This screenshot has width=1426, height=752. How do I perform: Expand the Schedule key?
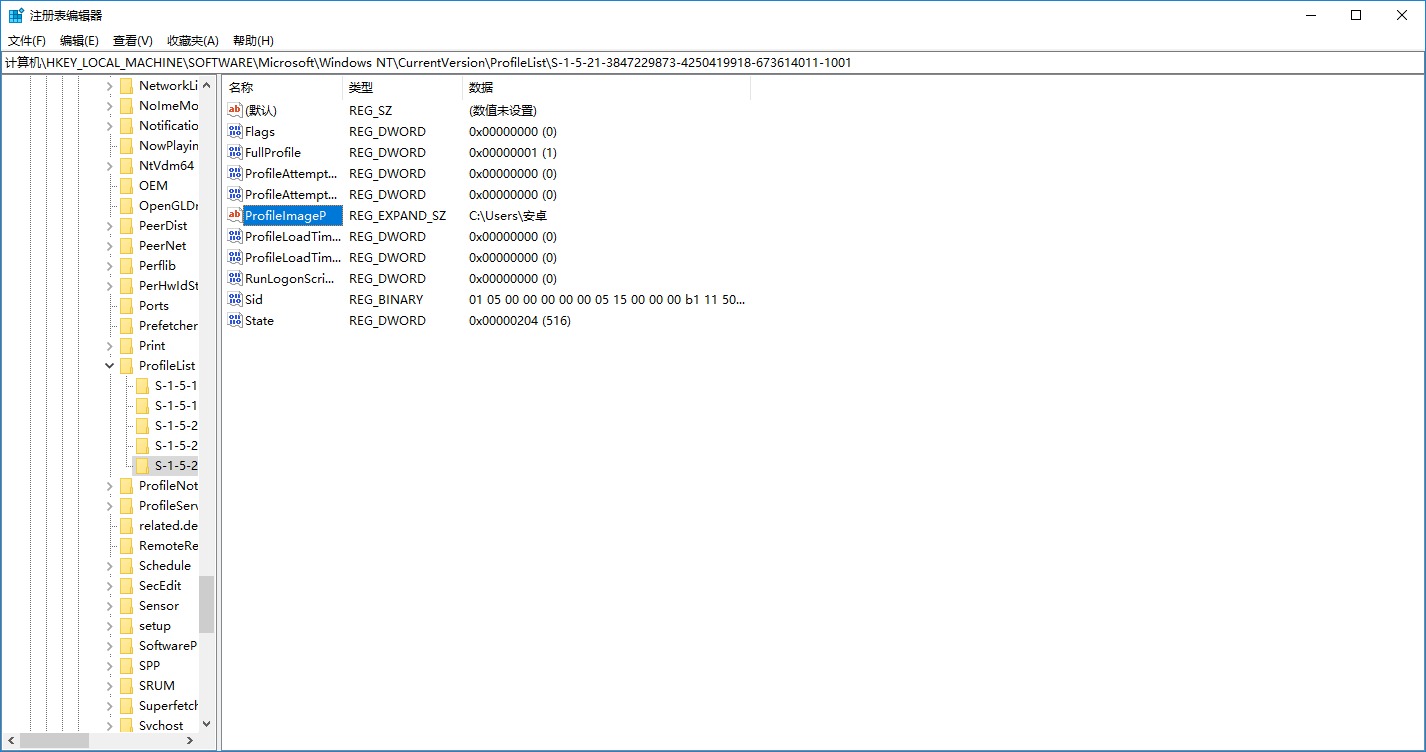pyautogui.click(x=110, y=566)
